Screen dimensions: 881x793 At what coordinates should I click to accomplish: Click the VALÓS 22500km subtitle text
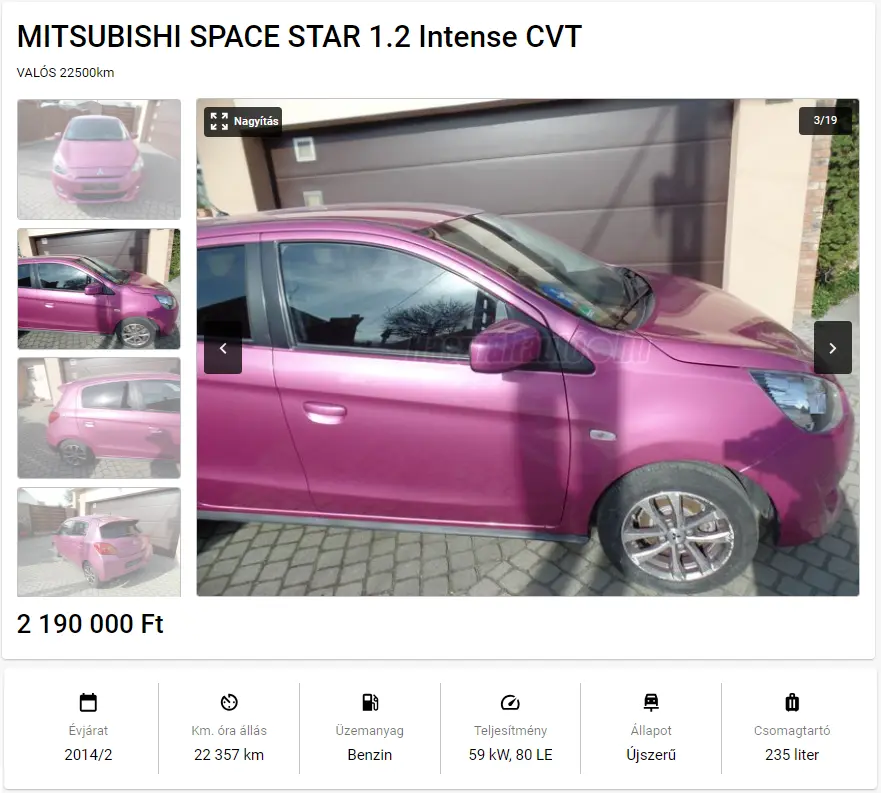point(65,72)
